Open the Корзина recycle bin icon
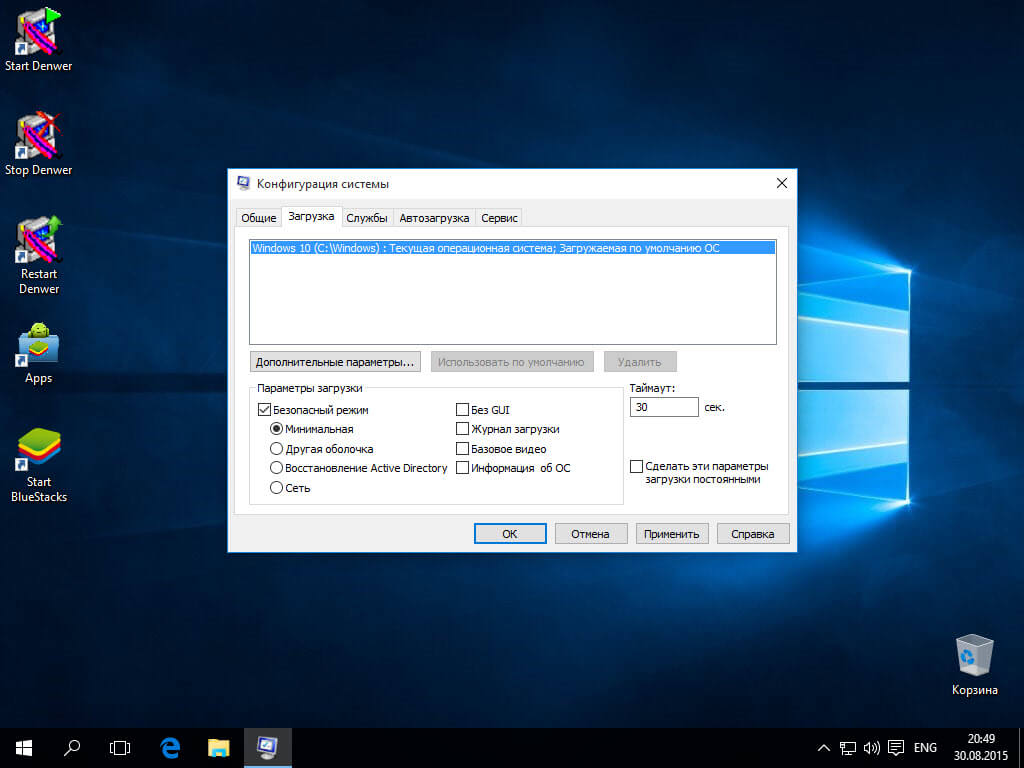 pyautogui.click(x=974, y=664)
